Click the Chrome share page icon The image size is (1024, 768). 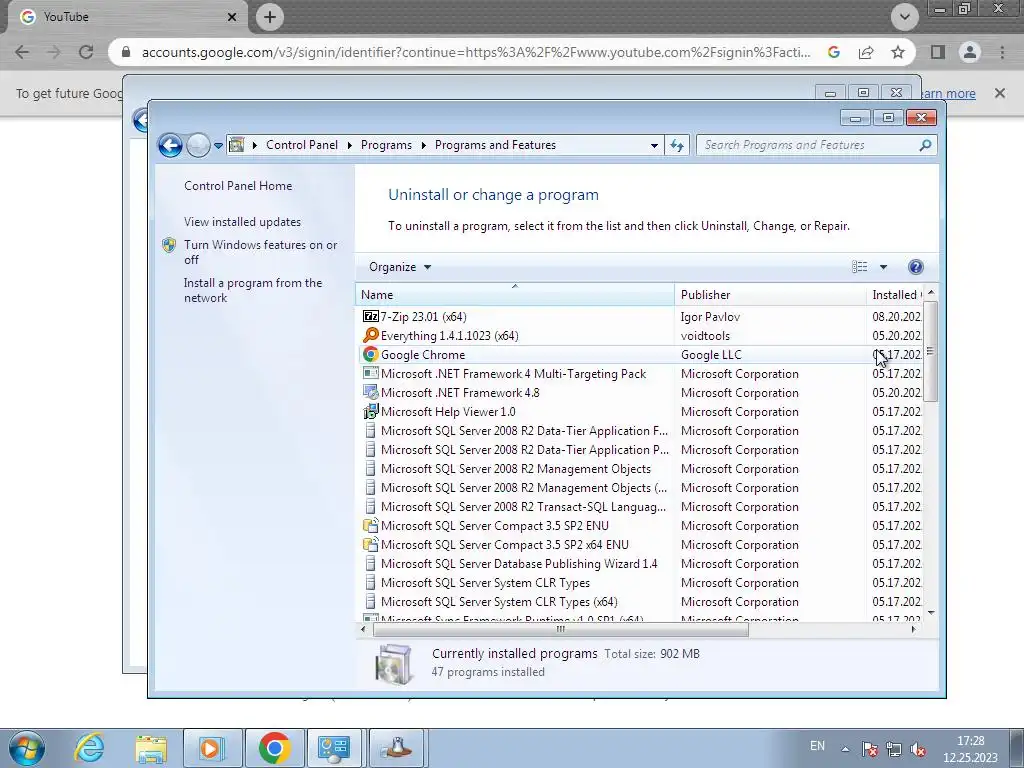[866, 52]
